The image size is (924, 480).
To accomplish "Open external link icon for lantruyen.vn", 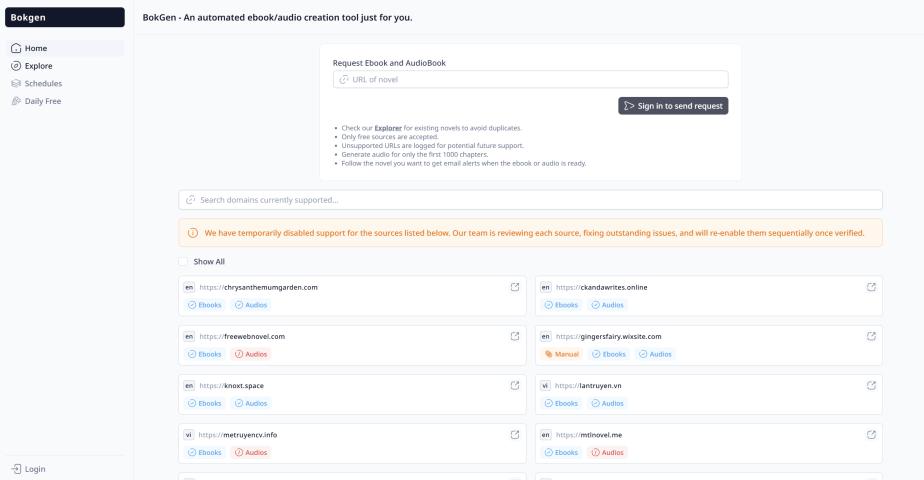I will 871,385.
